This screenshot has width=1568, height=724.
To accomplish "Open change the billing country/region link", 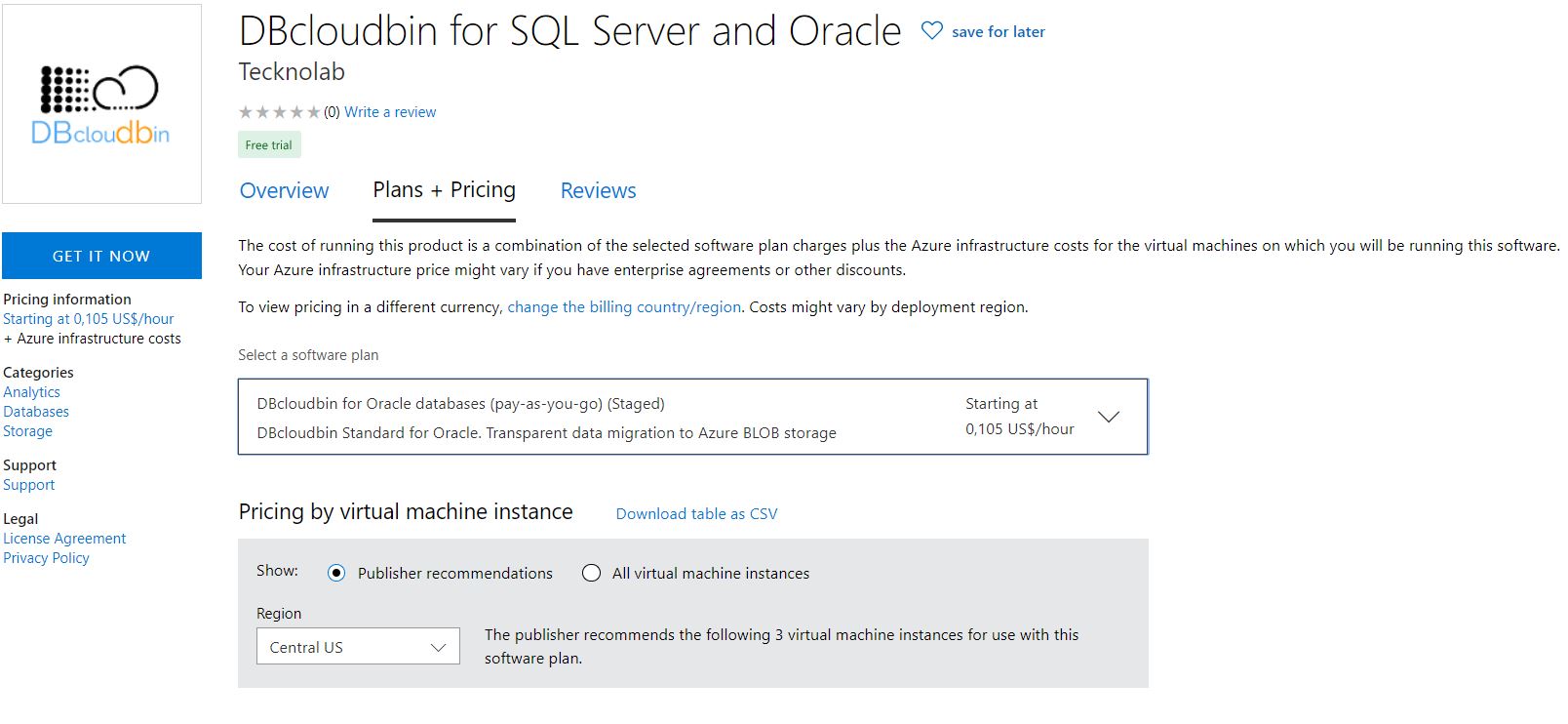I will pyautogui.click(x=624, y=307).
